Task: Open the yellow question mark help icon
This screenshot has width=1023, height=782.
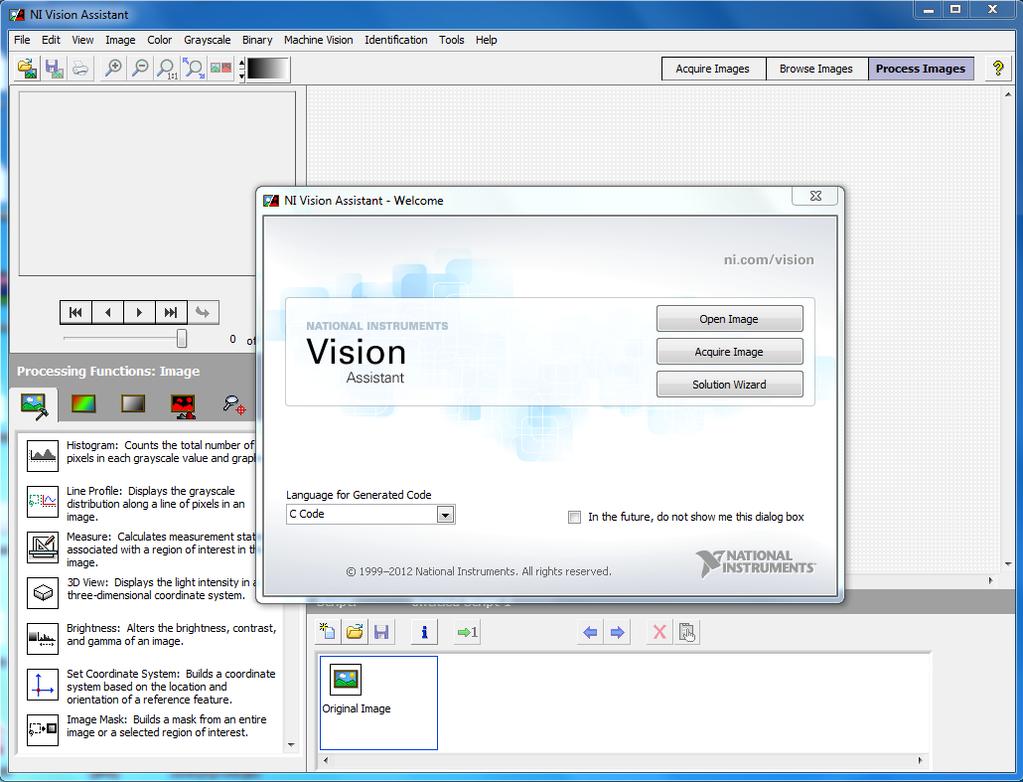Action: [998, 68]
